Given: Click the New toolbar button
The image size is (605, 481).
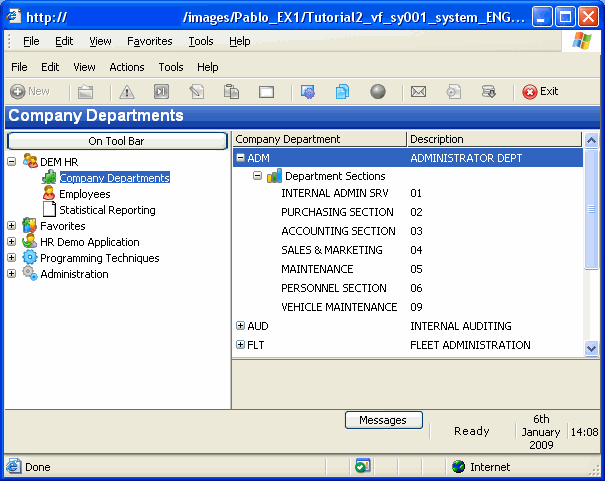Looking at the screenshot, I should [x=30, y=91].
